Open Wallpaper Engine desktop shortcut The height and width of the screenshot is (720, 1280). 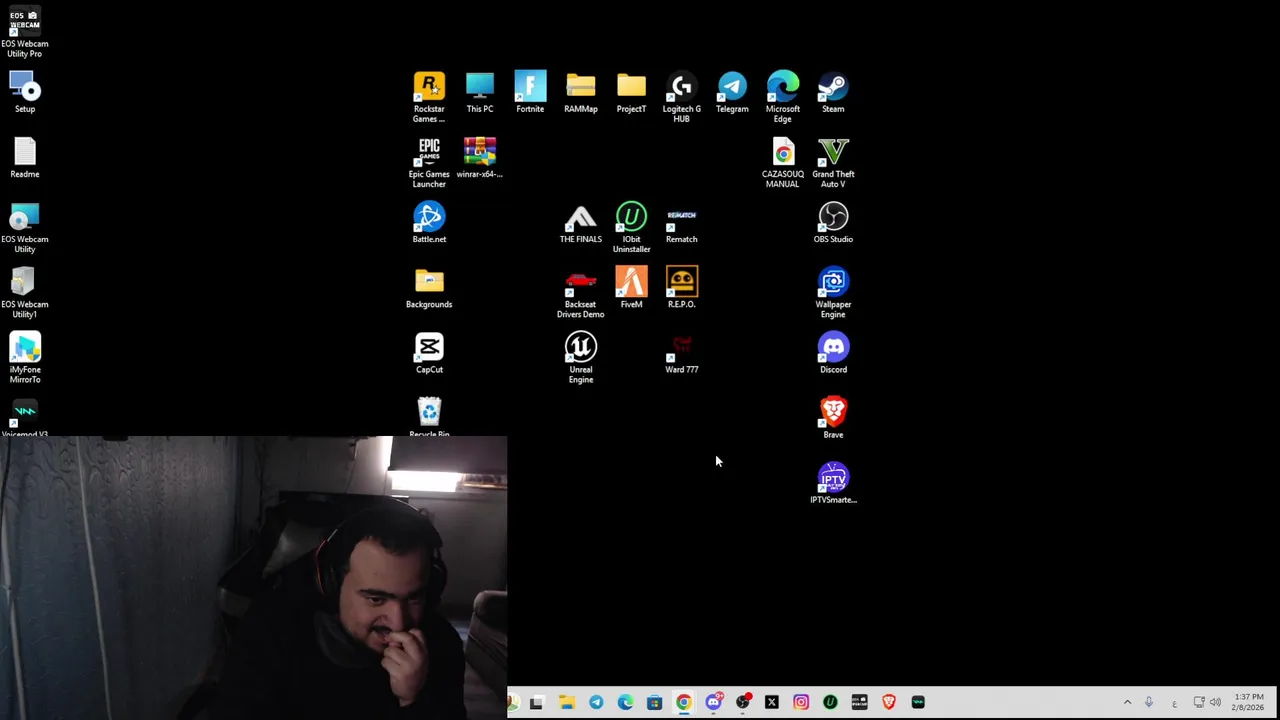point(833,292)
